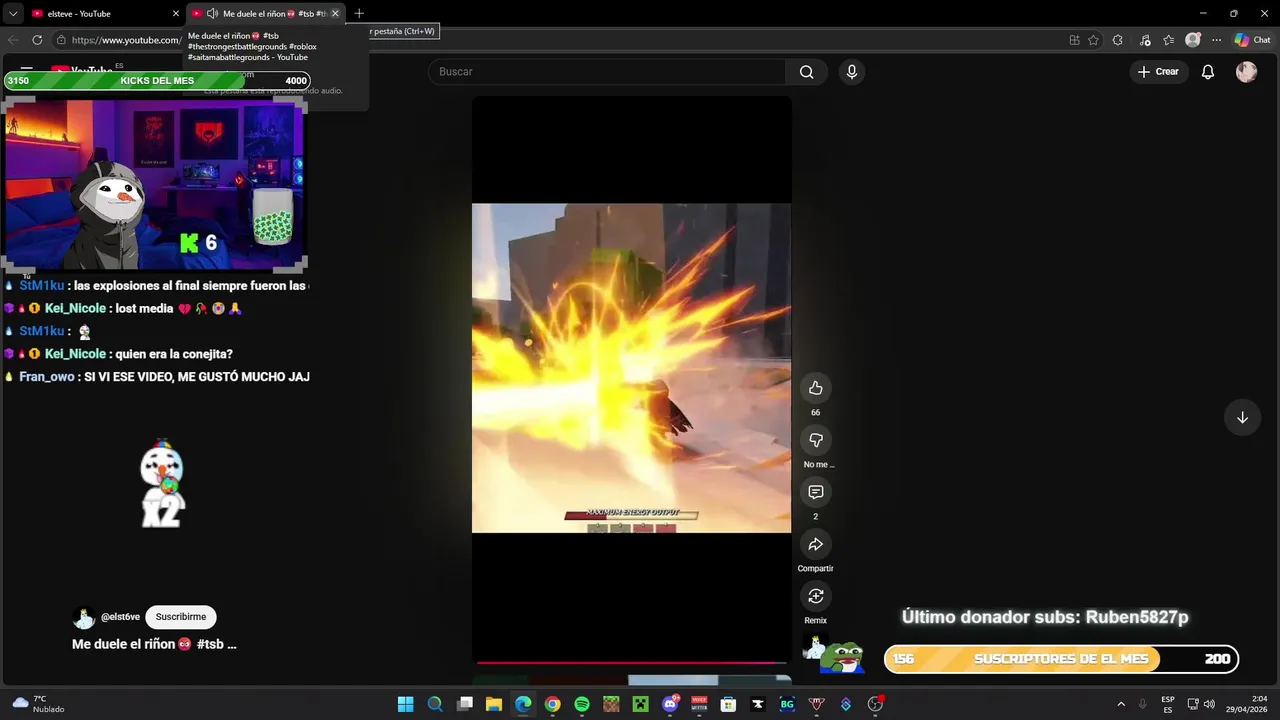Viewport: 1280px width, 720px height.
Task: Open the weather widget showing 7°C
Action: [38, 704]
